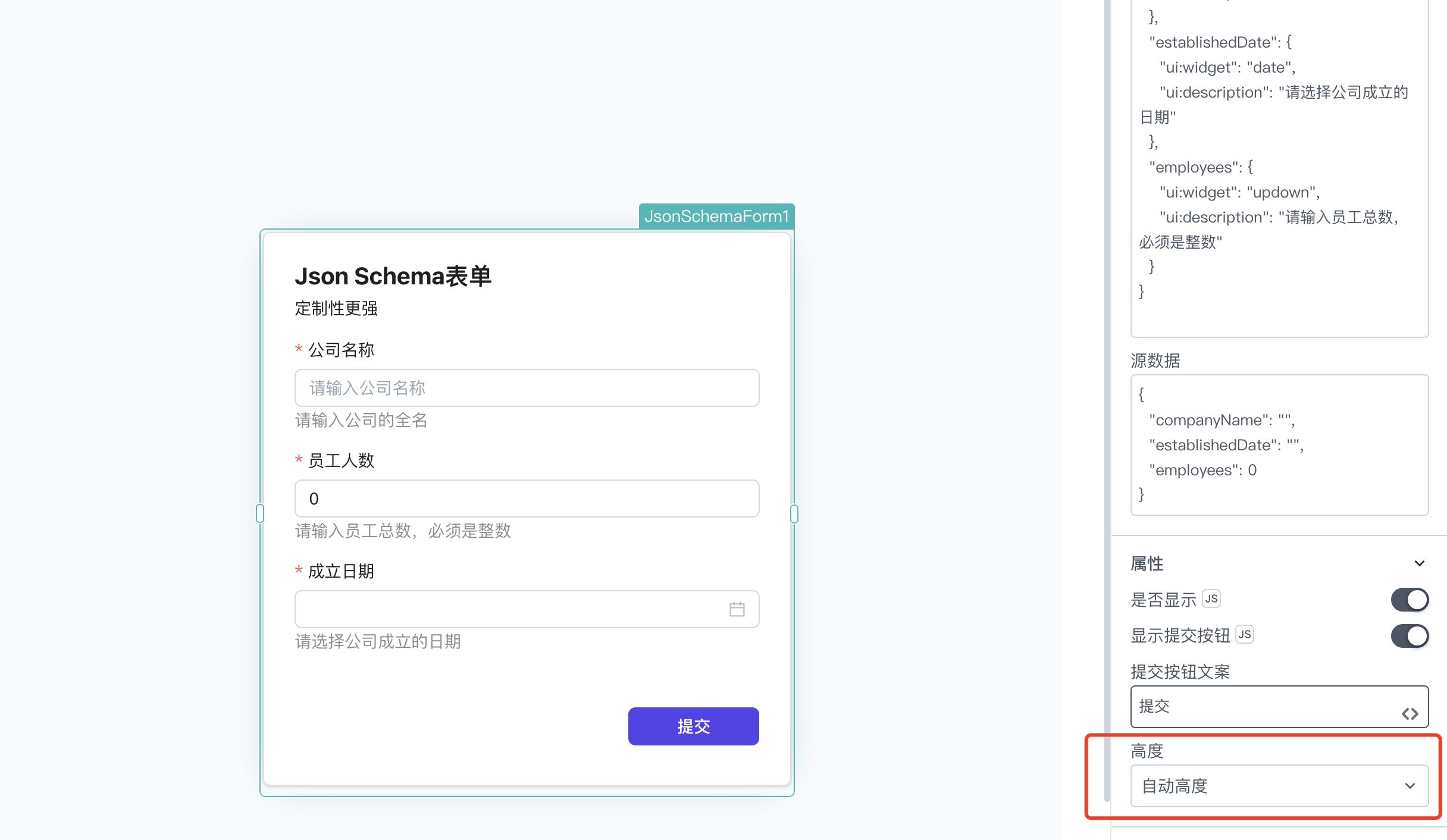Click the 属性 section heading
The width and height of the screenshot is (1447, 840).
(x=1147, y=563)
